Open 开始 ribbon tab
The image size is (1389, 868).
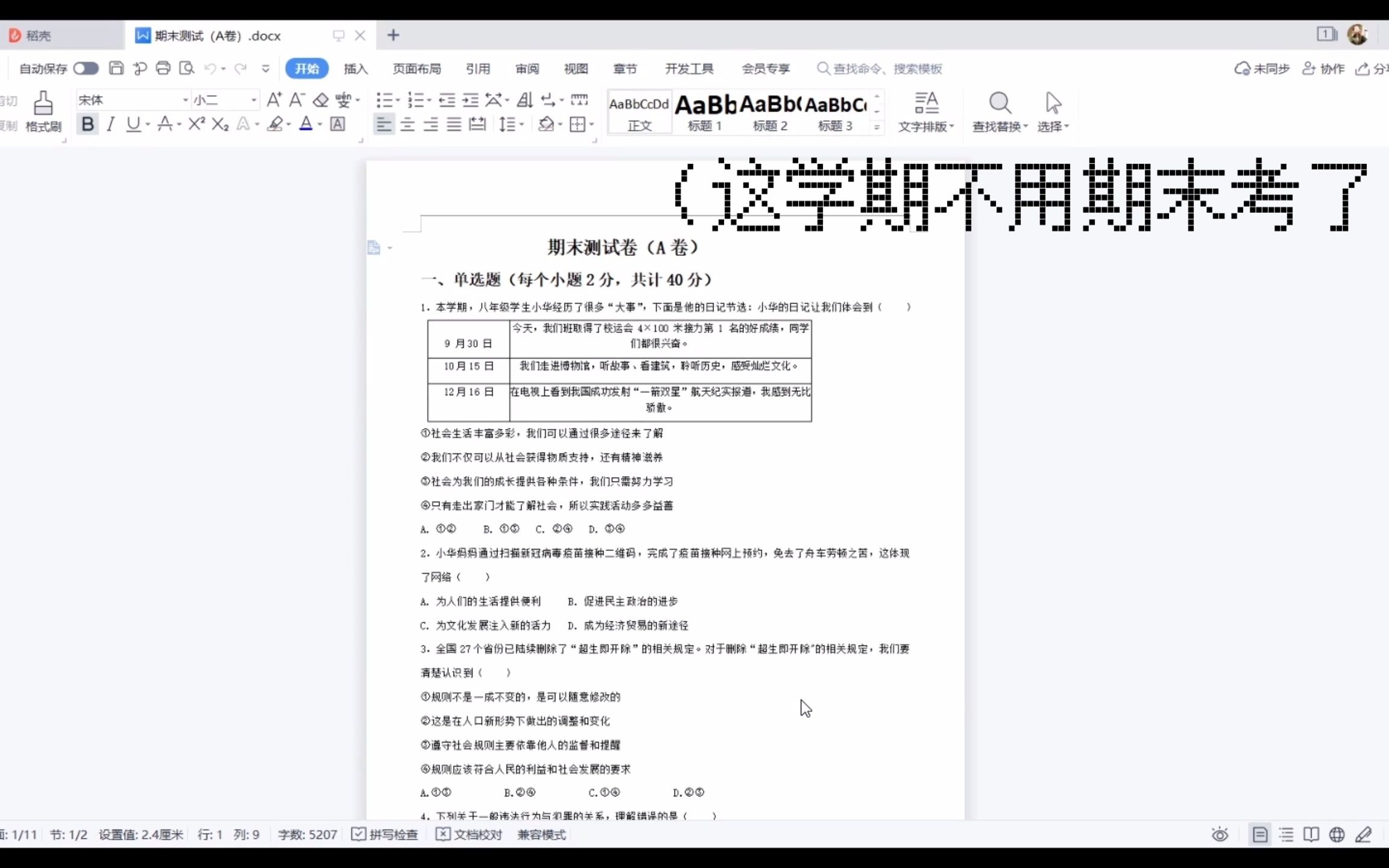tap(306, 68)
